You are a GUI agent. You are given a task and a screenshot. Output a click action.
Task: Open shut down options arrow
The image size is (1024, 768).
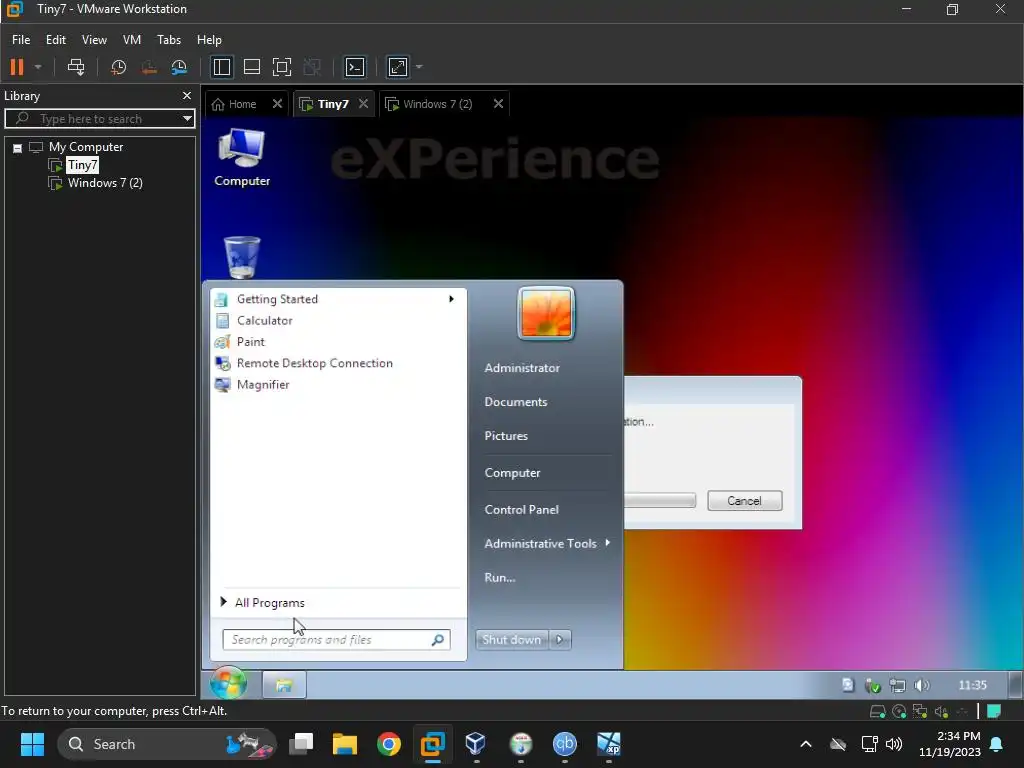560,640
